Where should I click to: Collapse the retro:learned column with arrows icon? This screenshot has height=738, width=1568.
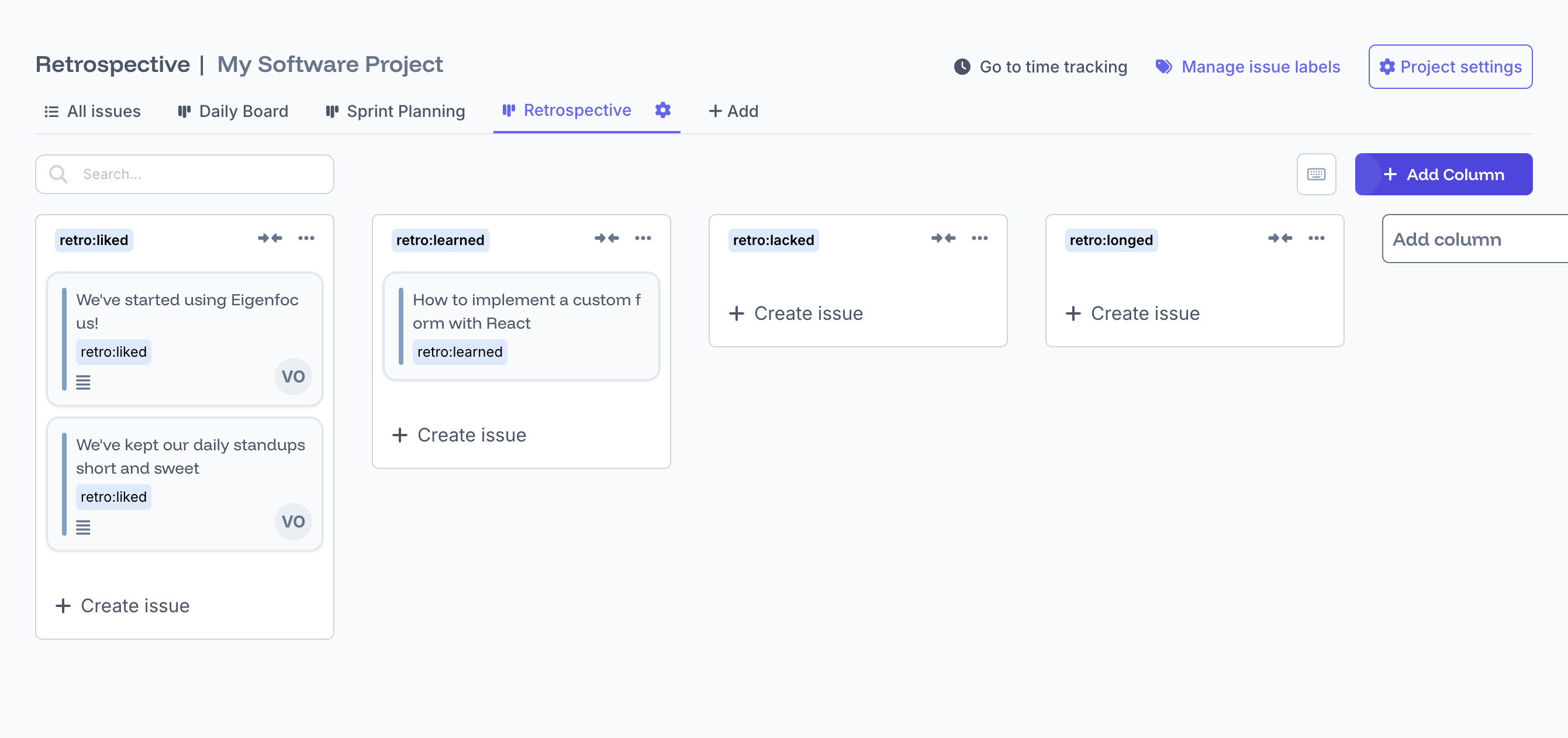pyautogui.click(x=606, y=238)
